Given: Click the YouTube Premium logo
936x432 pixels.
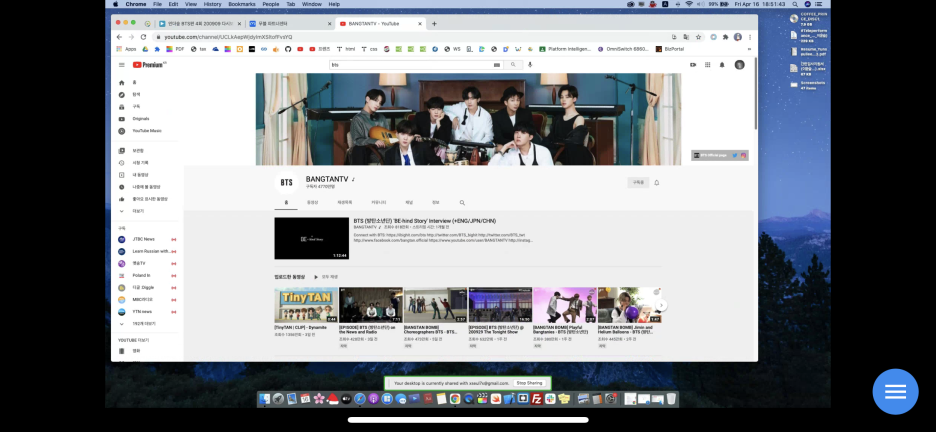Looking at the screenshot, I should point(149,65).
